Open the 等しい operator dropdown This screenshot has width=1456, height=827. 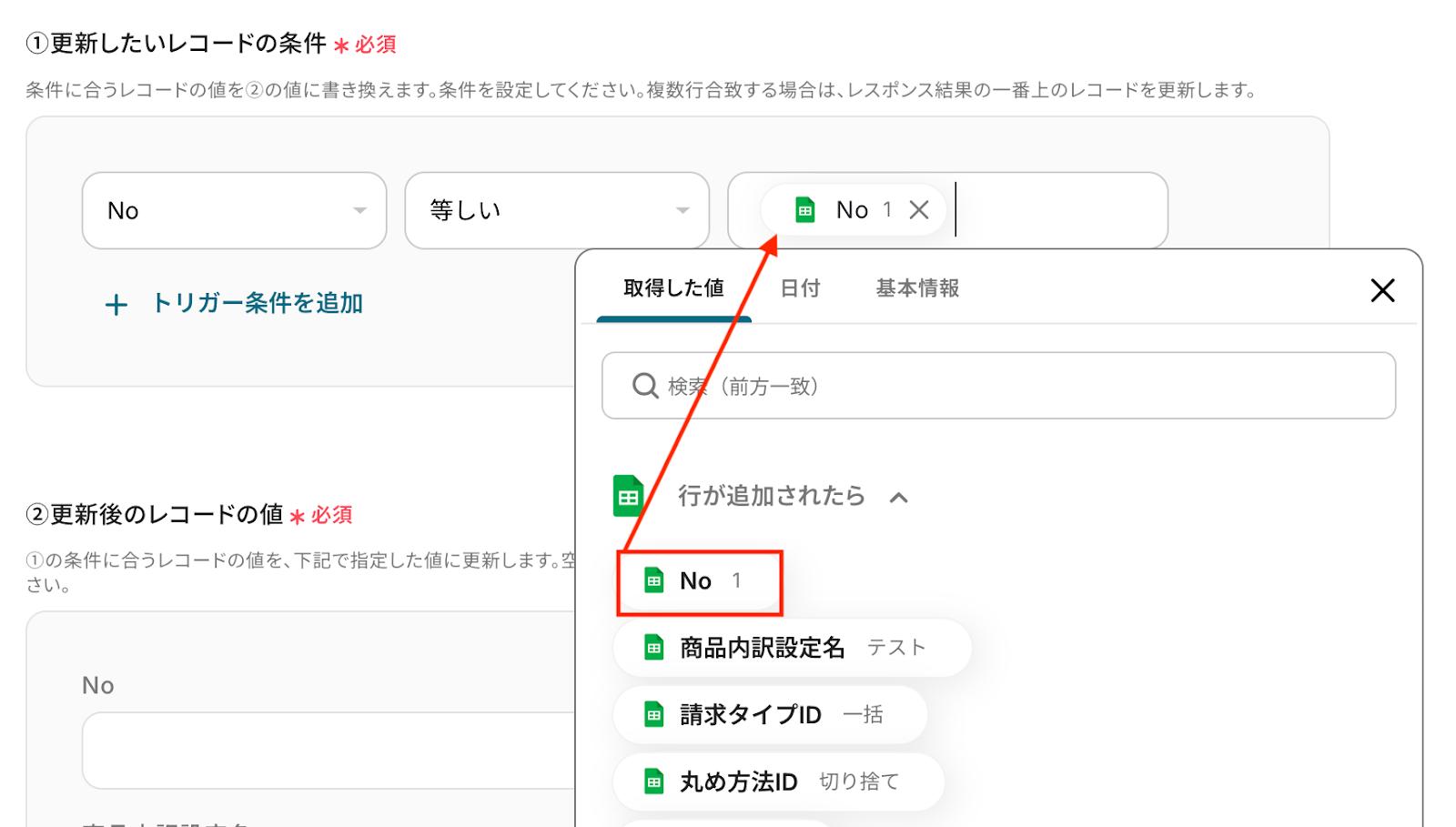[557, 210]
